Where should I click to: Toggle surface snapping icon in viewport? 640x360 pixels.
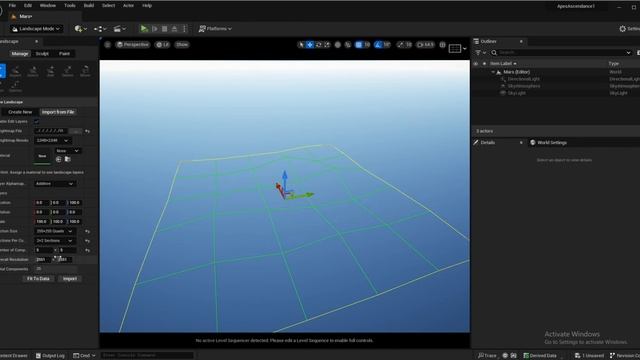pyautogui.click(x=348, y=44)
